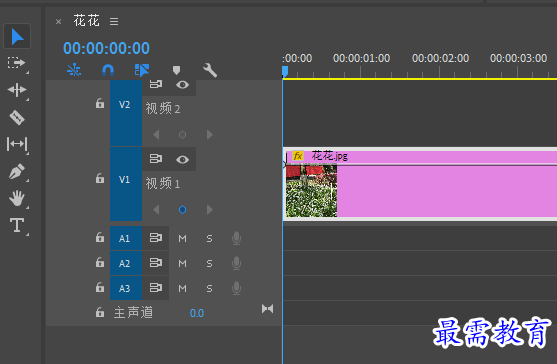This screenshot has height=364, width=557.
Task: Go to previous keyframe on V2
Action: 156,135
